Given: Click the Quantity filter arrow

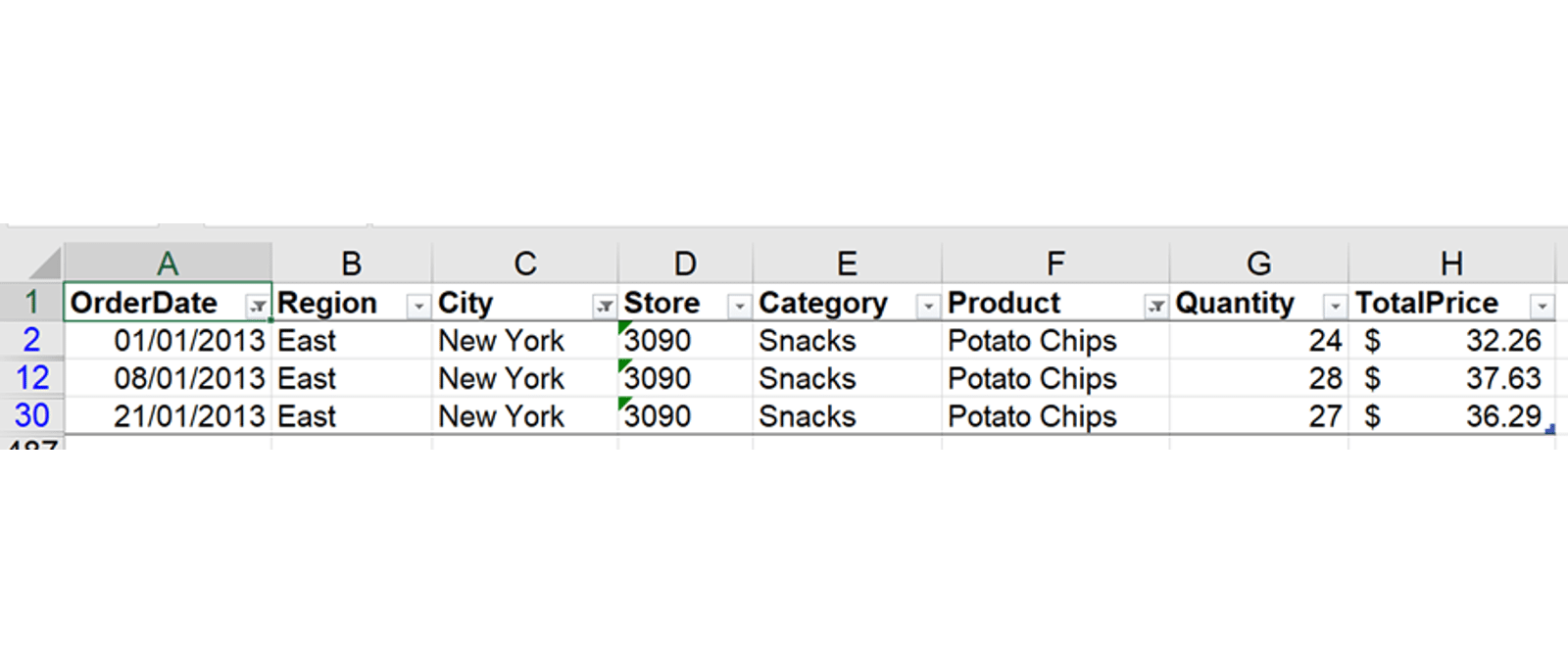Looking at the screenshot, I should (x=1335, y=307).
